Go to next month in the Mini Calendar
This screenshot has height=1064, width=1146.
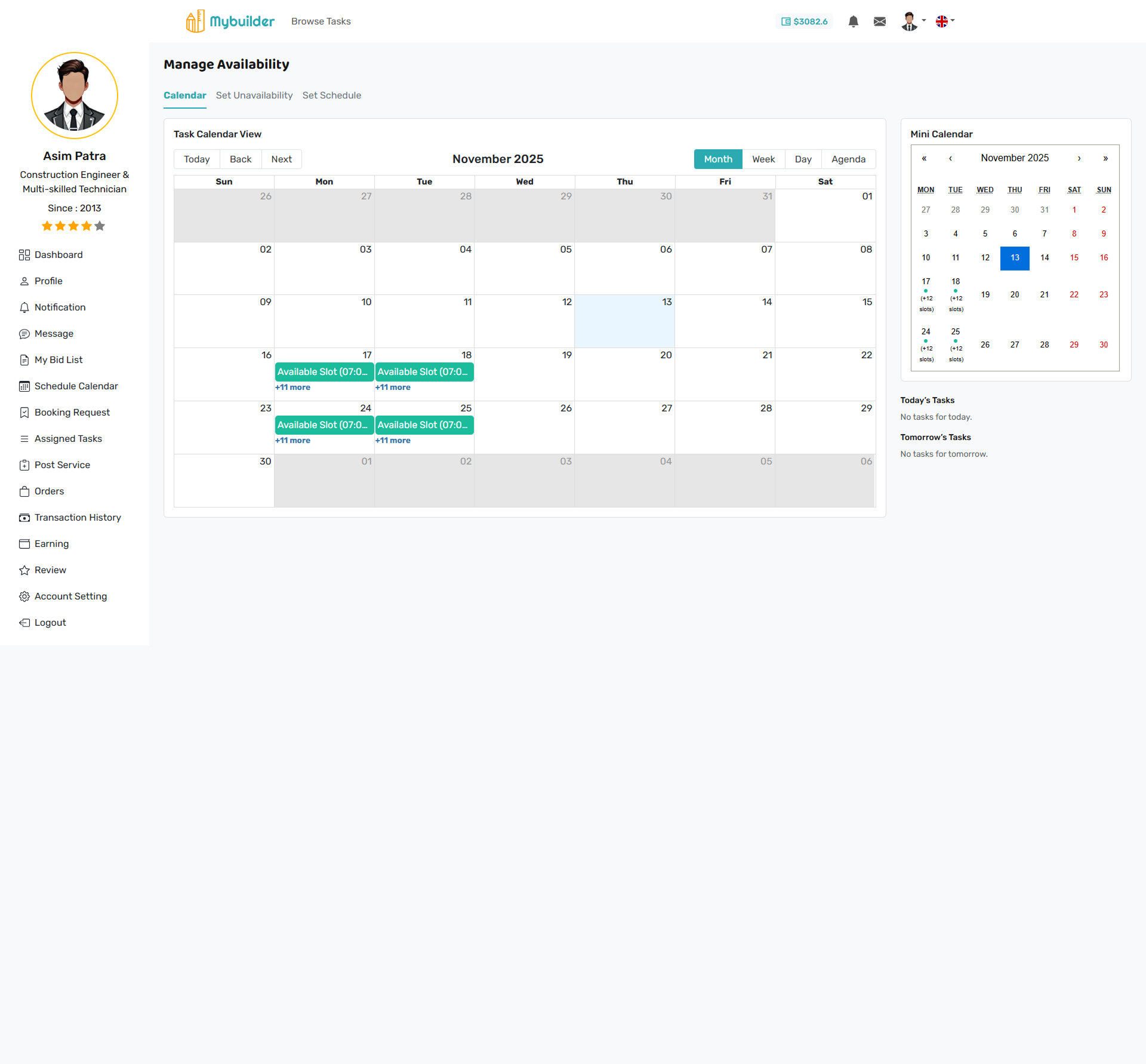[1079, 158]
